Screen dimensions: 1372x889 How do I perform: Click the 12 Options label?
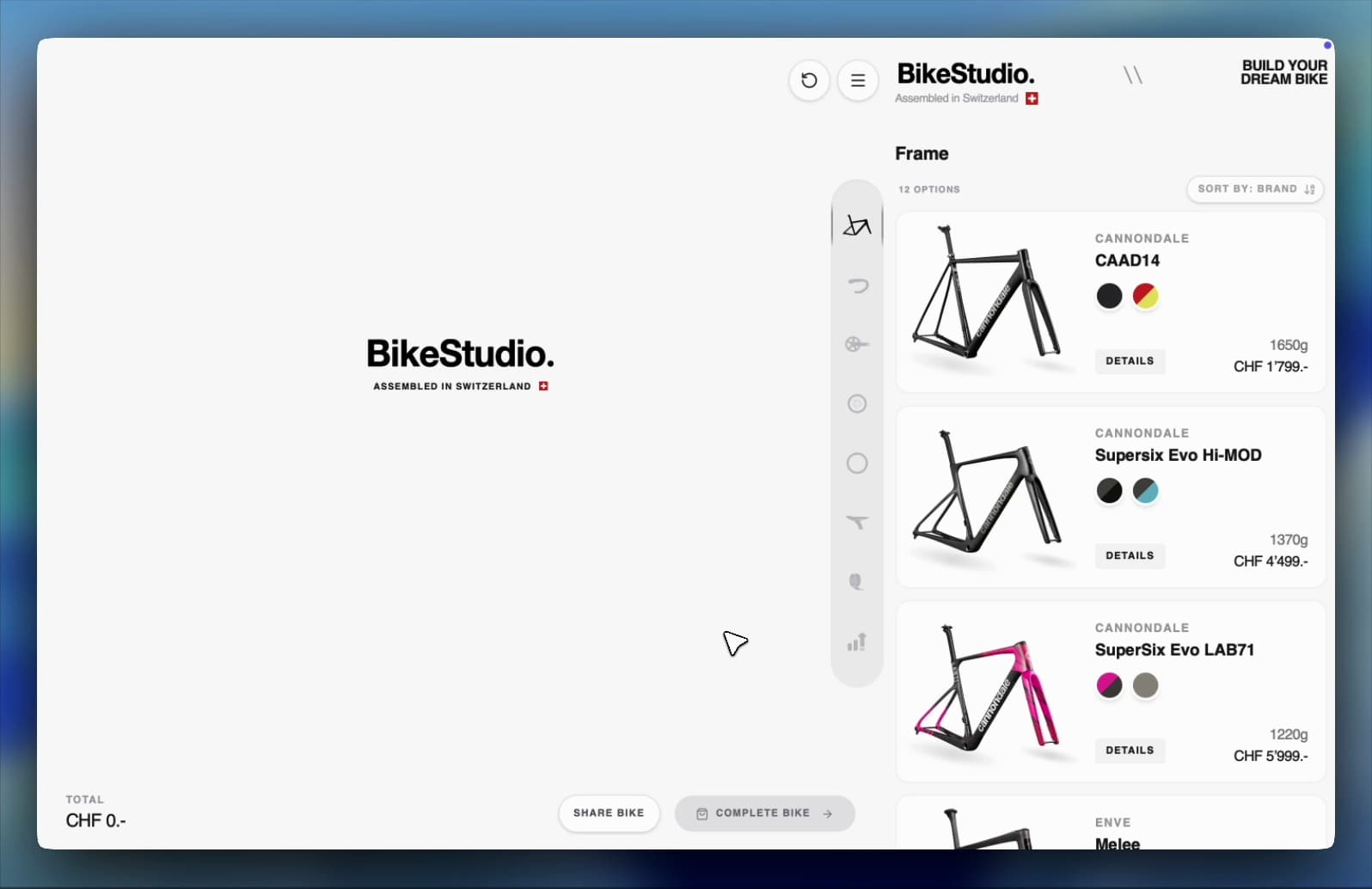point(929,189)
